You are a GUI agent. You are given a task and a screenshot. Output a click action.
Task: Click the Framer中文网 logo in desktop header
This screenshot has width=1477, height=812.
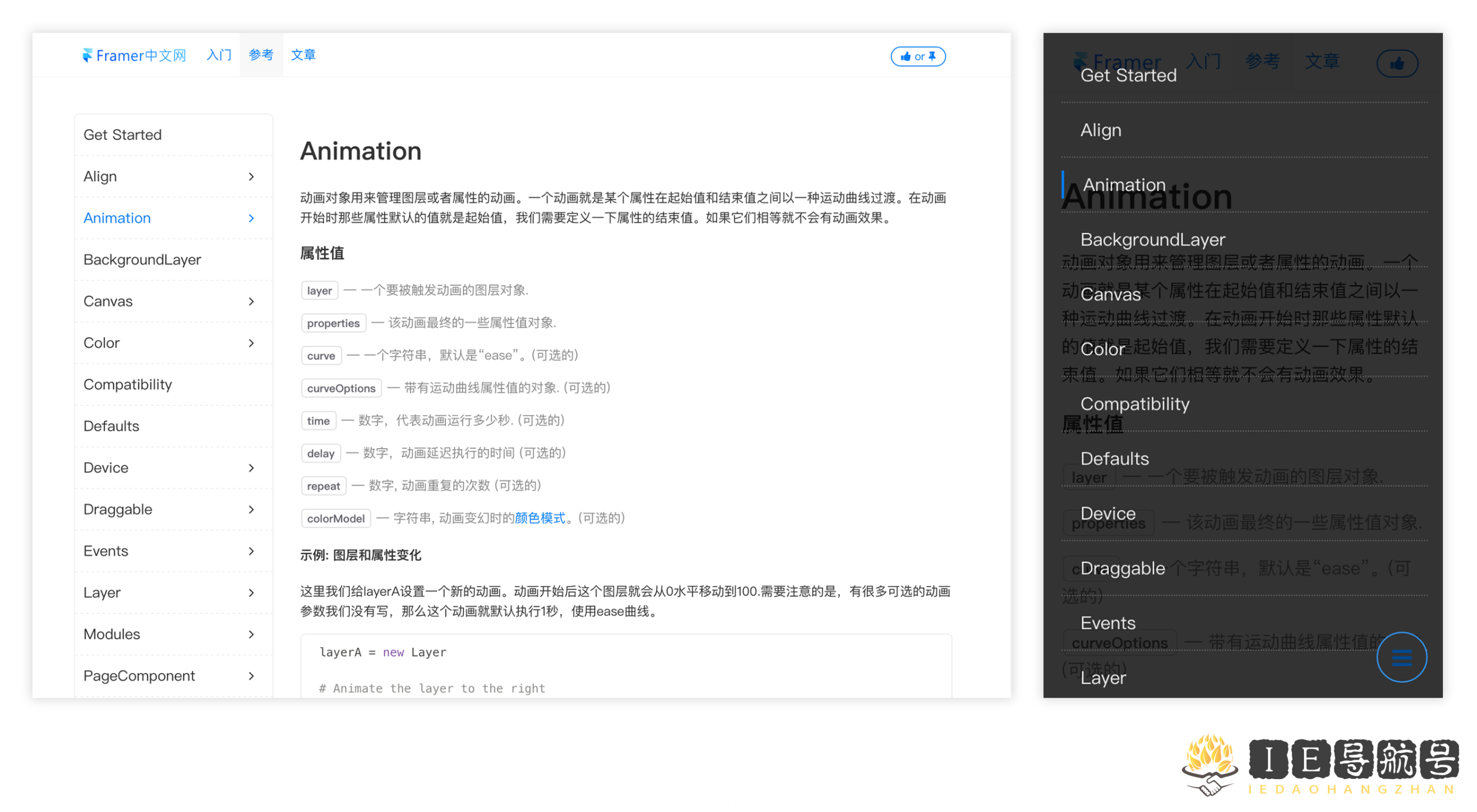pyautogui.click(x=134, y=55)
